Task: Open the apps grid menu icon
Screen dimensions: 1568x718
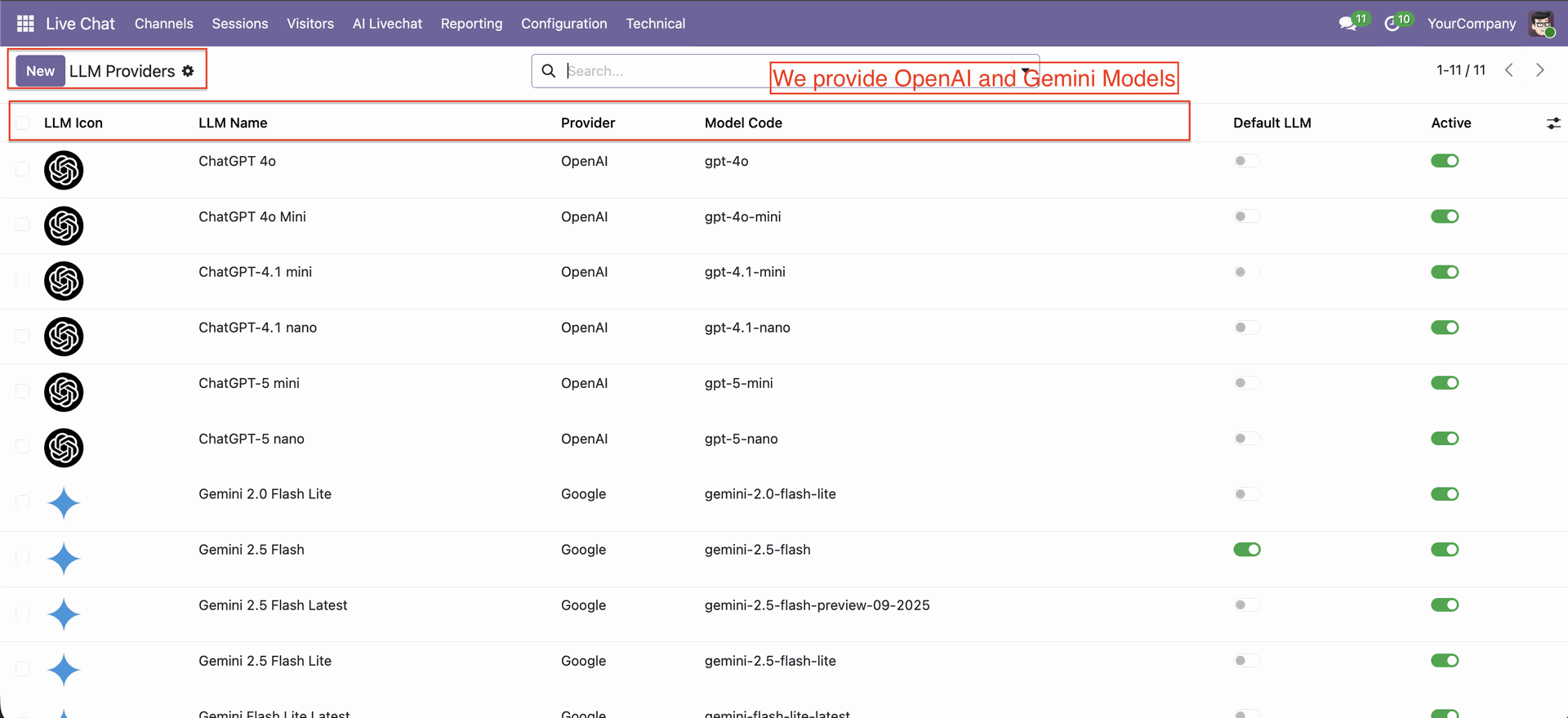Action: click(x=25, y=24)
